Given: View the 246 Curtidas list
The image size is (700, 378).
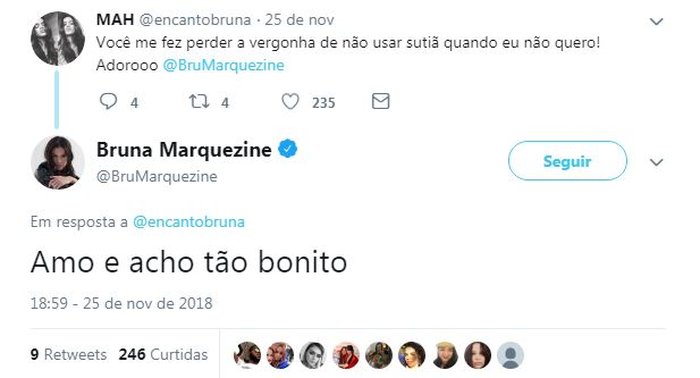Looking at the screenshot, I should point(163,354).
